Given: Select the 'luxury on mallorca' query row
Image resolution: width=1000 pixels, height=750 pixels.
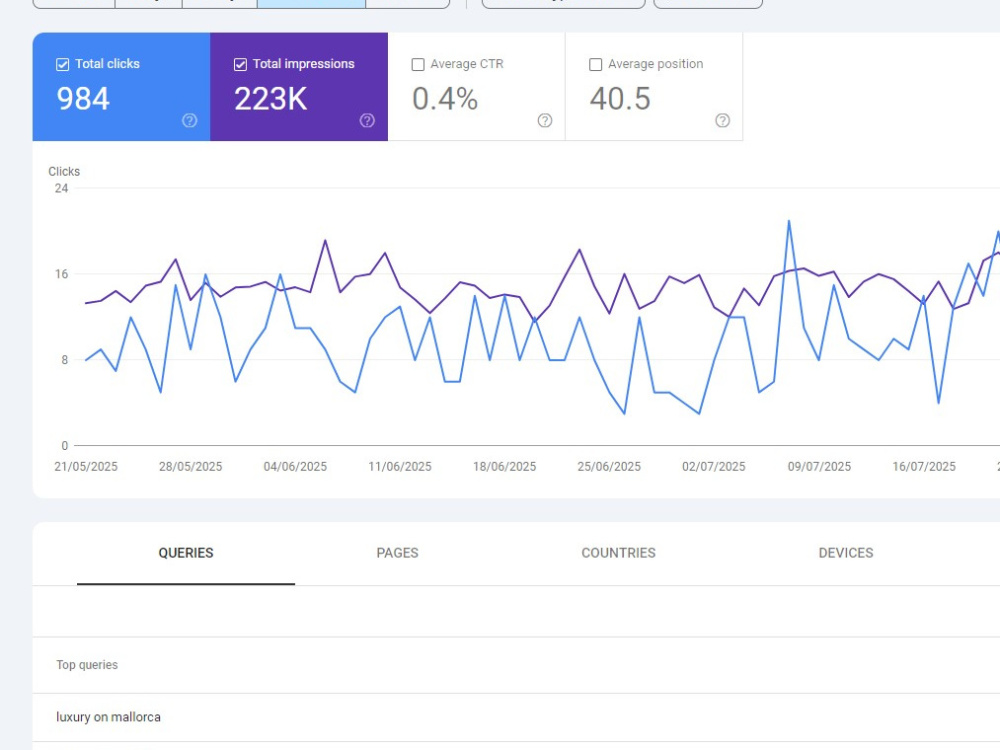Looking at the screenshot, I should pos(516,717).
